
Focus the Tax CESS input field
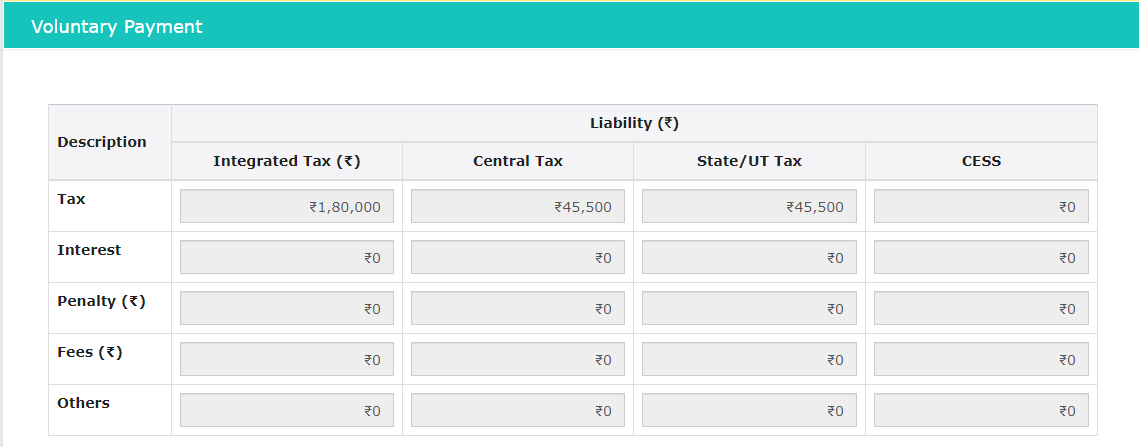pyautogui.click(x=981, y=207)
